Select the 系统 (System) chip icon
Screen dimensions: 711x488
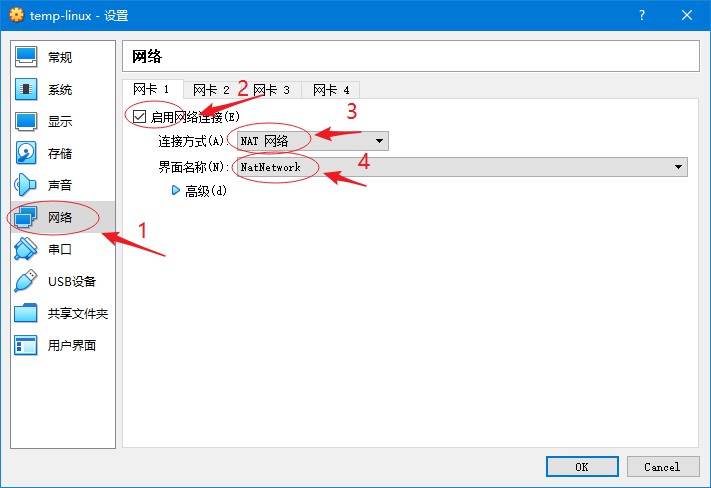tap(26, 89)
